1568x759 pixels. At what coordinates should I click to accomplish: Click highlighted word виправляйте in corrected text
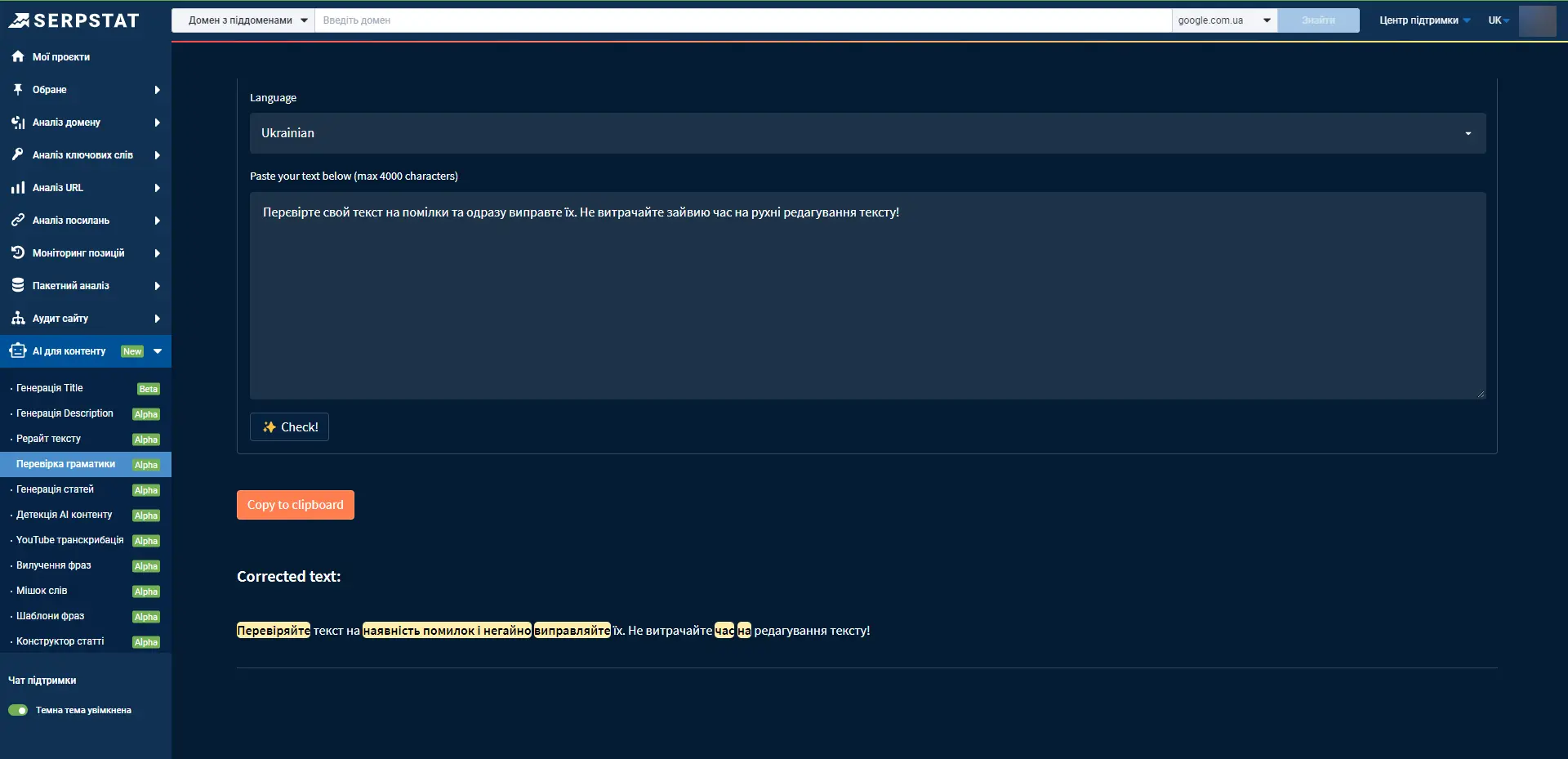(572, 631)
